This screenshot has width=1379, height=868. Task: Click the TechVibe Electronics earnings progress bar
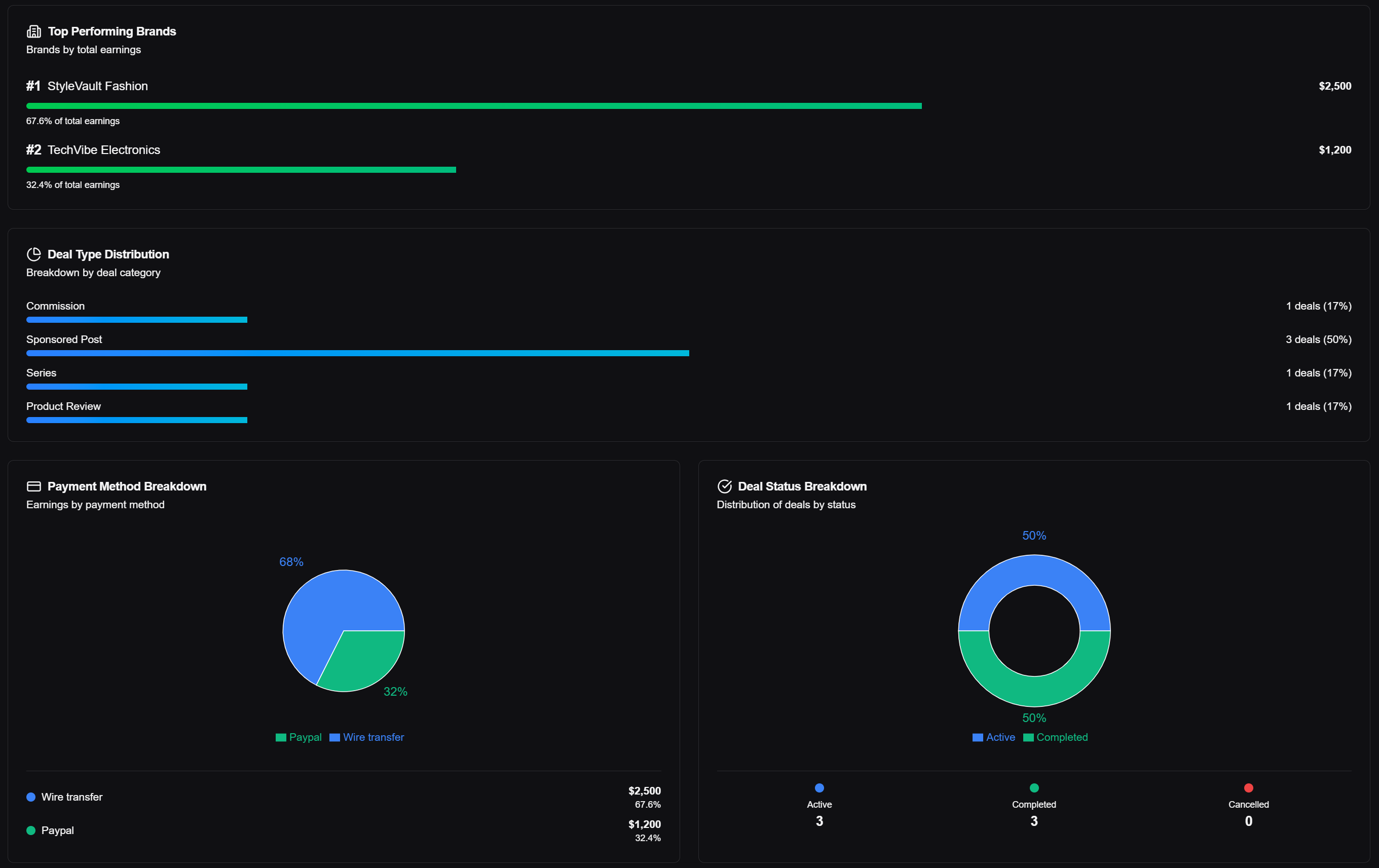pyautogui.click(x=241, y=169)
